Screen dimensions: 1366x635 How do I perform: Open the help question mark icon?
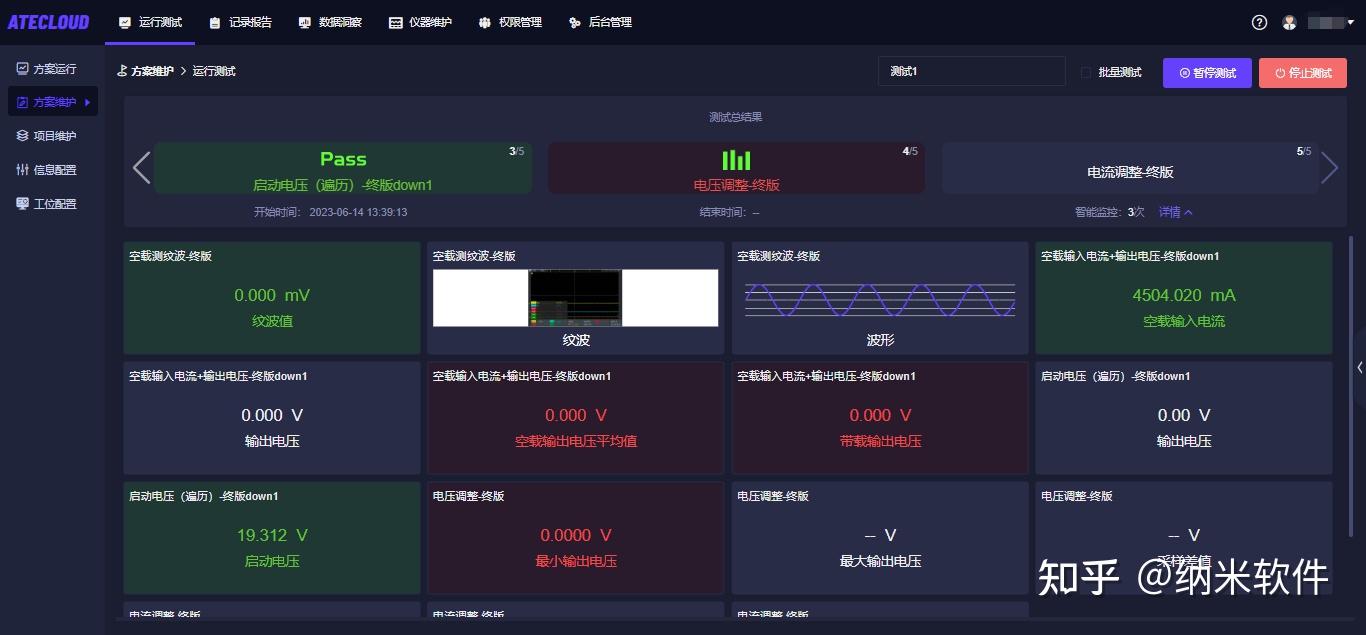[1258, 22]
